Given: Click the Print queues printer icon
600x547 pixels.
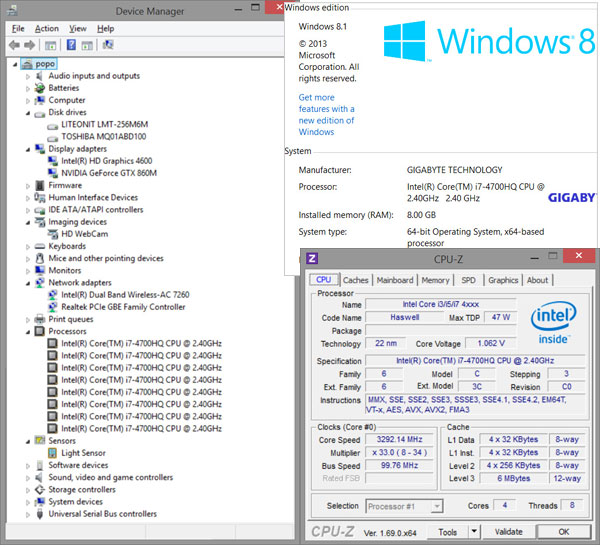Looking at the screenshot, I should 40,319.
